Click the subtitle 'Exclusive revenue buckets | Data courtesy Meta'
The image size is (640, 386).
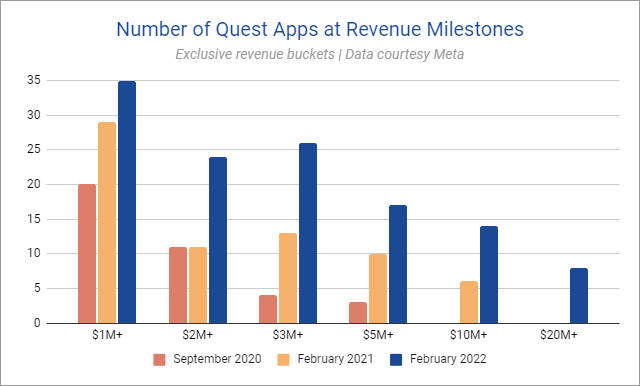click(x=320, y=54)
